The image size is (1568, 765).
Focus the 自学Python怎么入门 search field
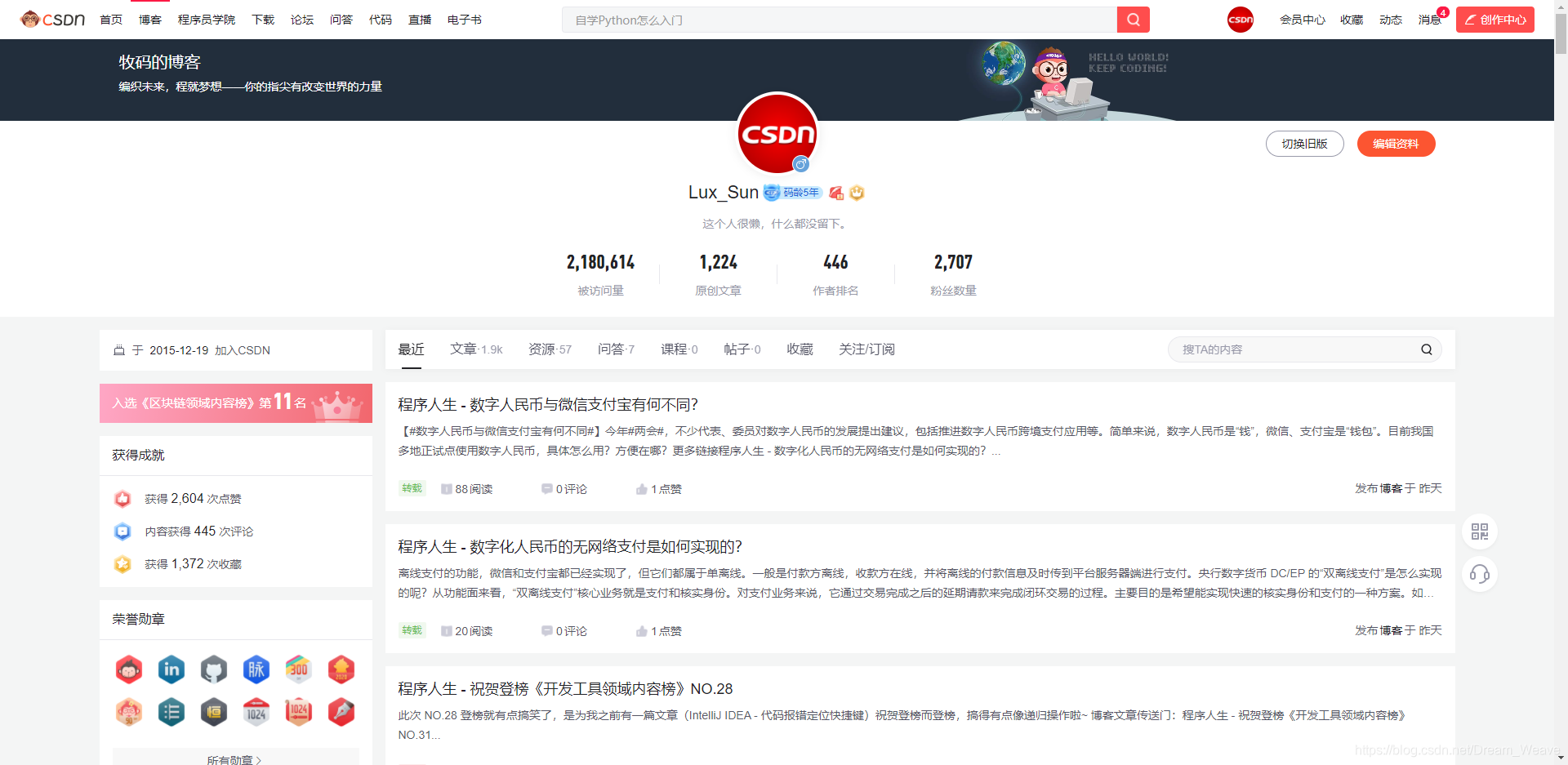tap(840, 20)
